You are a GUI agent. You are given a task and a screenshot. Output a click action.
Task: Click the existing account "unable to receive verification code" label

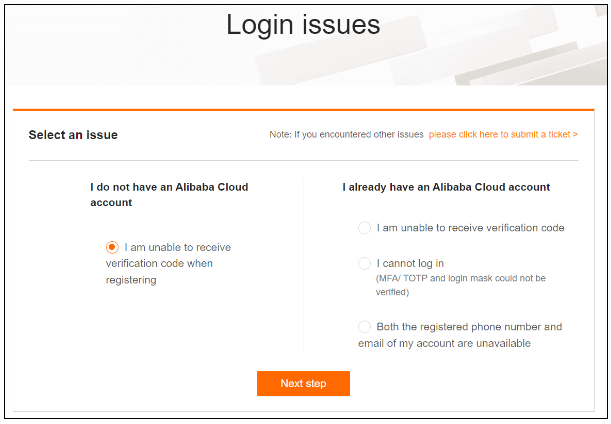click(470, 228)
